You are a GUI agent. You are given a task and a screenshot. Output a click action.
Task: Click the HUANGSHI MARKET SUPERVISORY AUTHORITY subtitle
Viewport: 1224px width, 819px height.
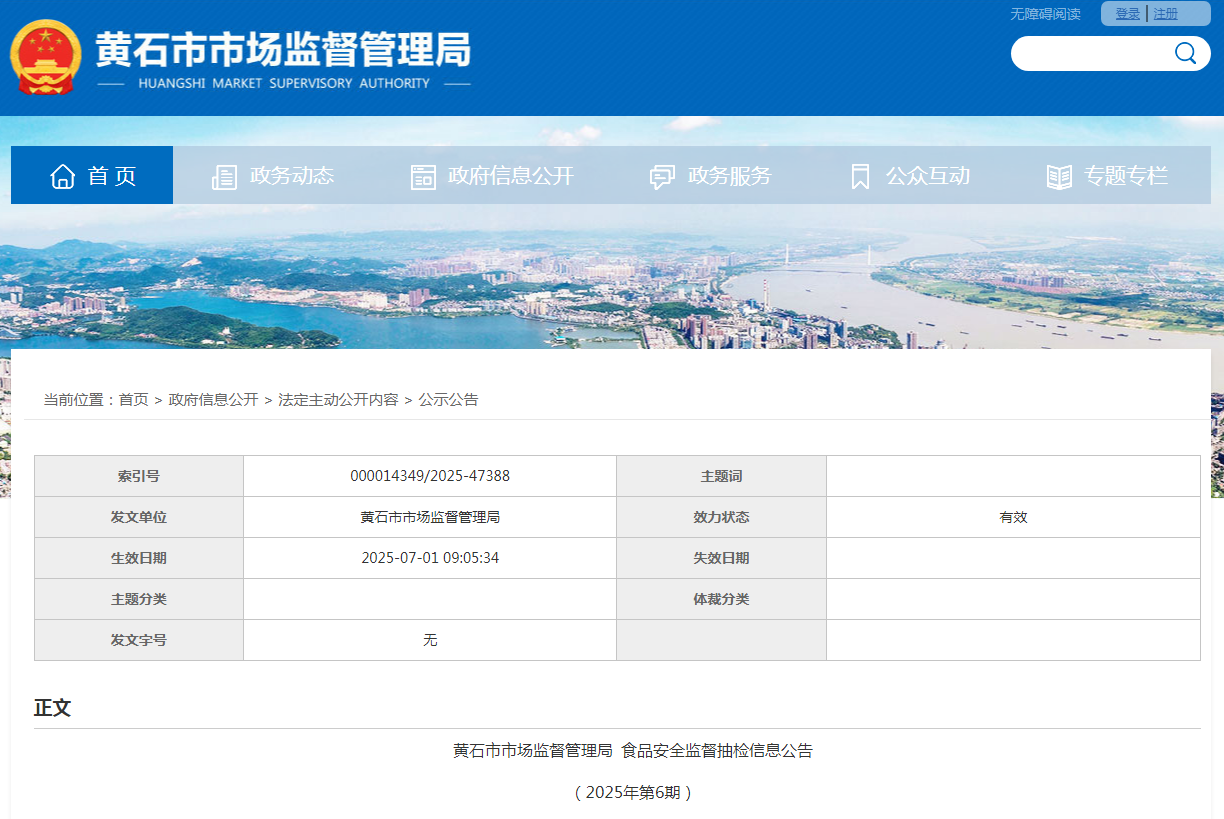click(284, 83)
